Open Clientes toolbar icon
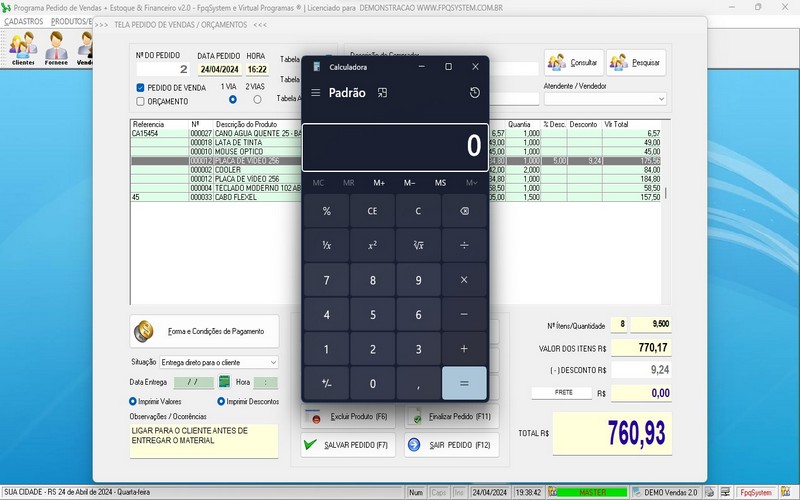Screen dimensions: 800x500 tap(22, 48)
